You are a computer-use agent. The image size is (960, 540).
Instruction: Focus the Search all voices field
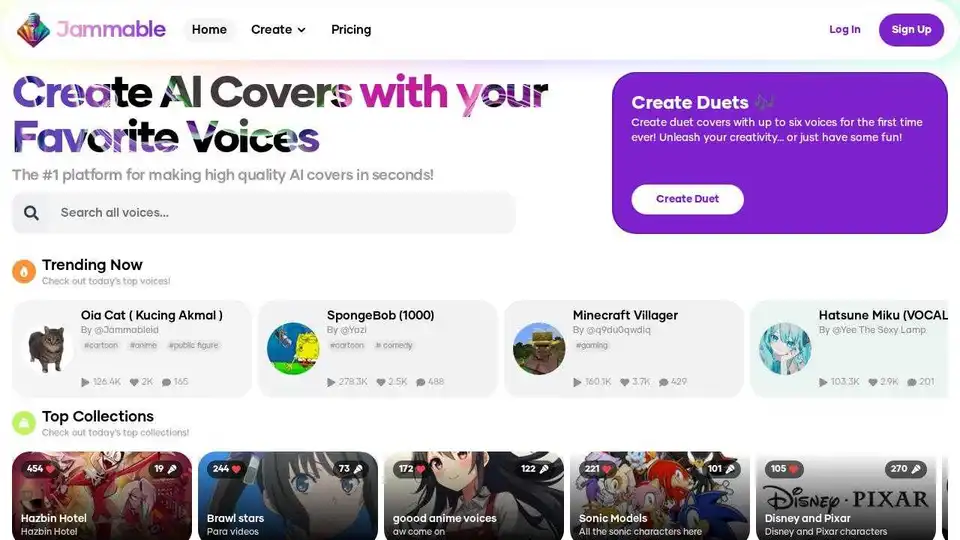(264, 213)
